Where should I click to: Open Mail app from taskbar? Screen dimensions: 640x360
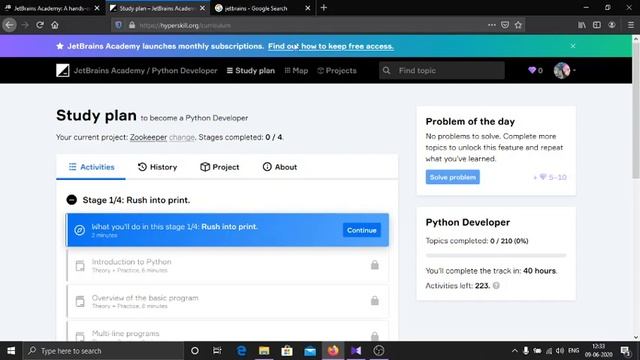tap(310, 351)
